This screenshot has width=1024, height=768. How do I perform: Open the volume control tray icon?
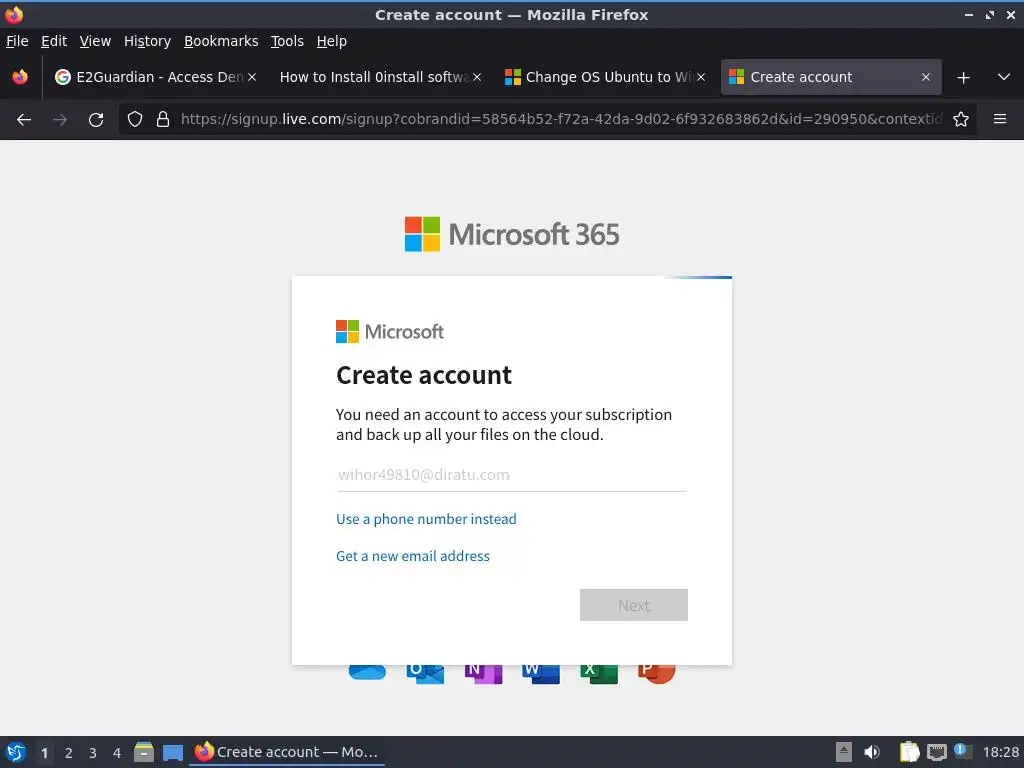point(872,752)
